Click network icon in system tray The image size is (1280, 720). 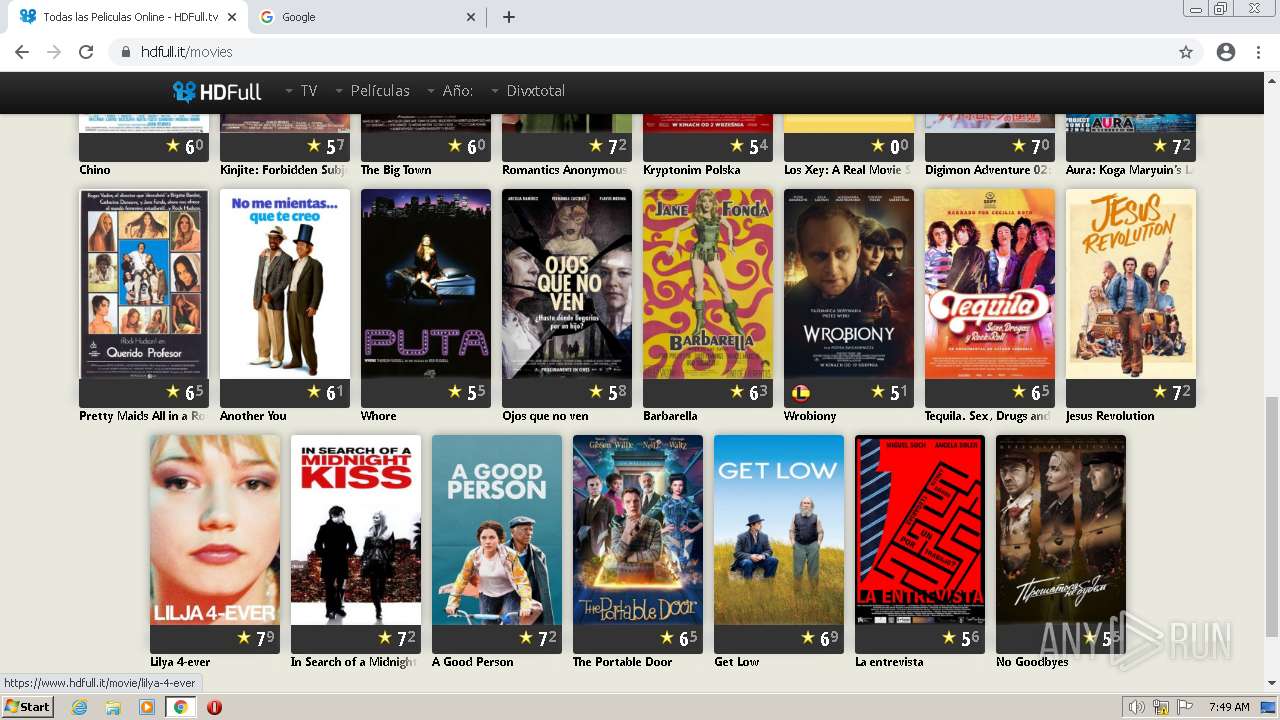pyautogui.click(x=1161, y=707)
